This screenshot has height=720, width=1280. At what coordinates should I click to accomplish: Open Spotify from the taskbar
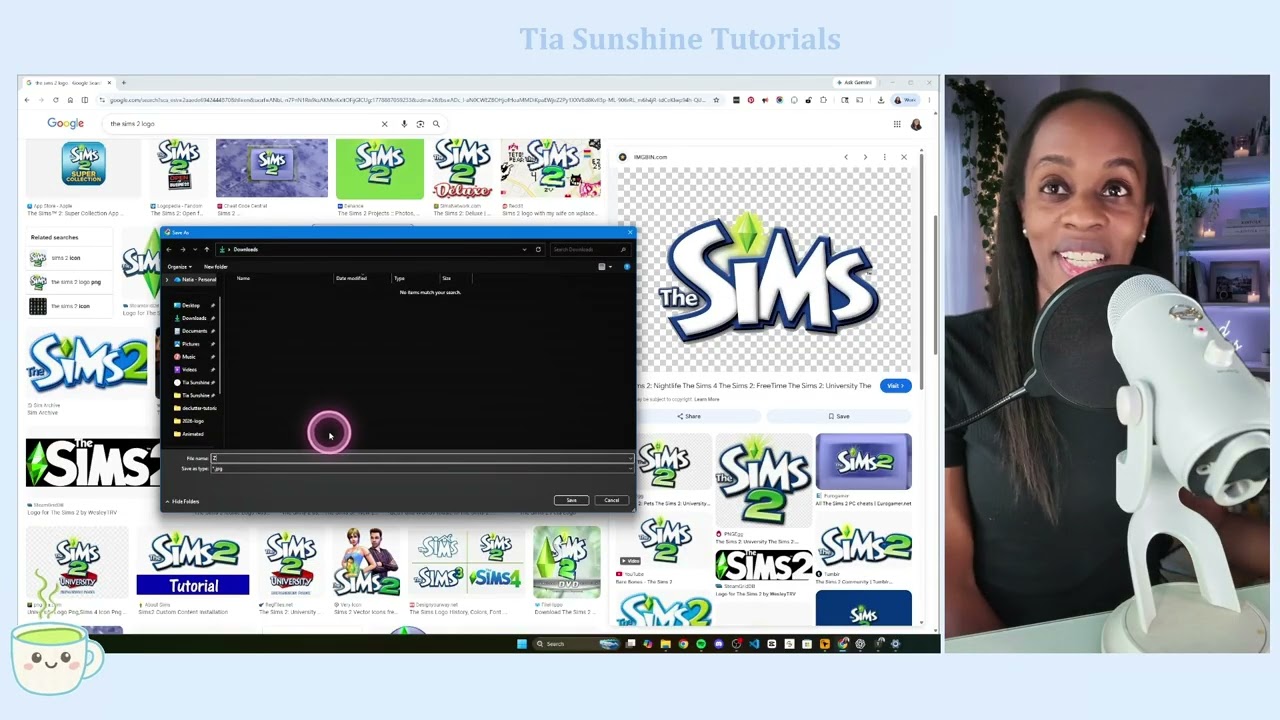[x=700, y=644]
